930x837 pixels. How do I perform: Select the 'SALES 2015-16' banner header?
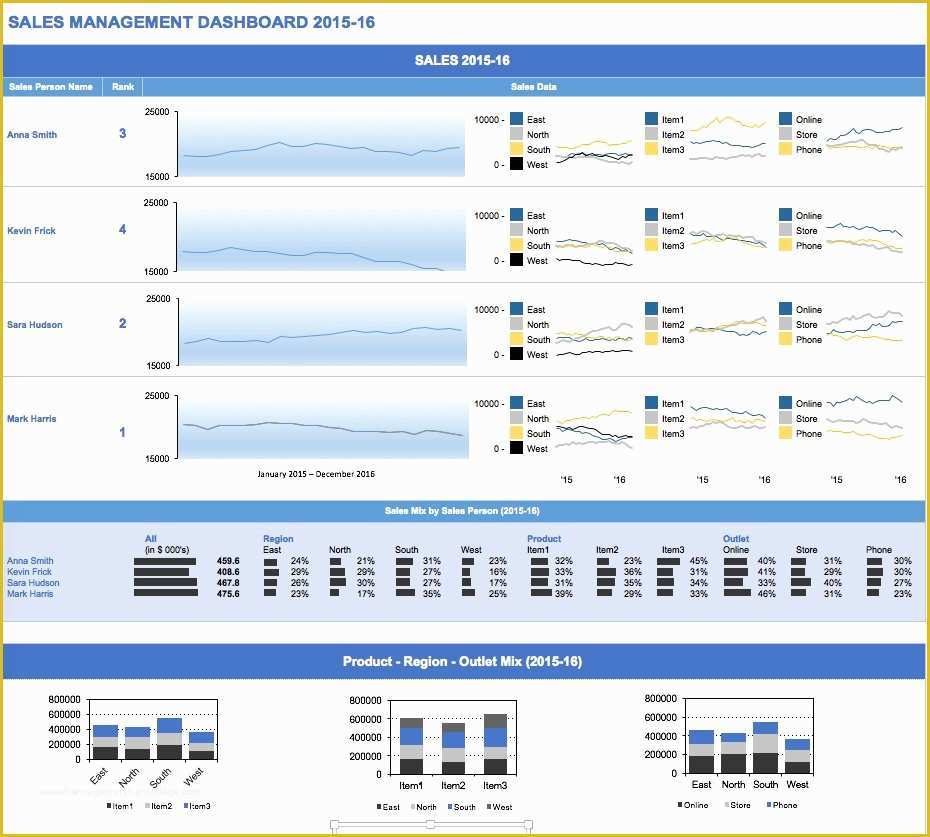click(463, 61)
